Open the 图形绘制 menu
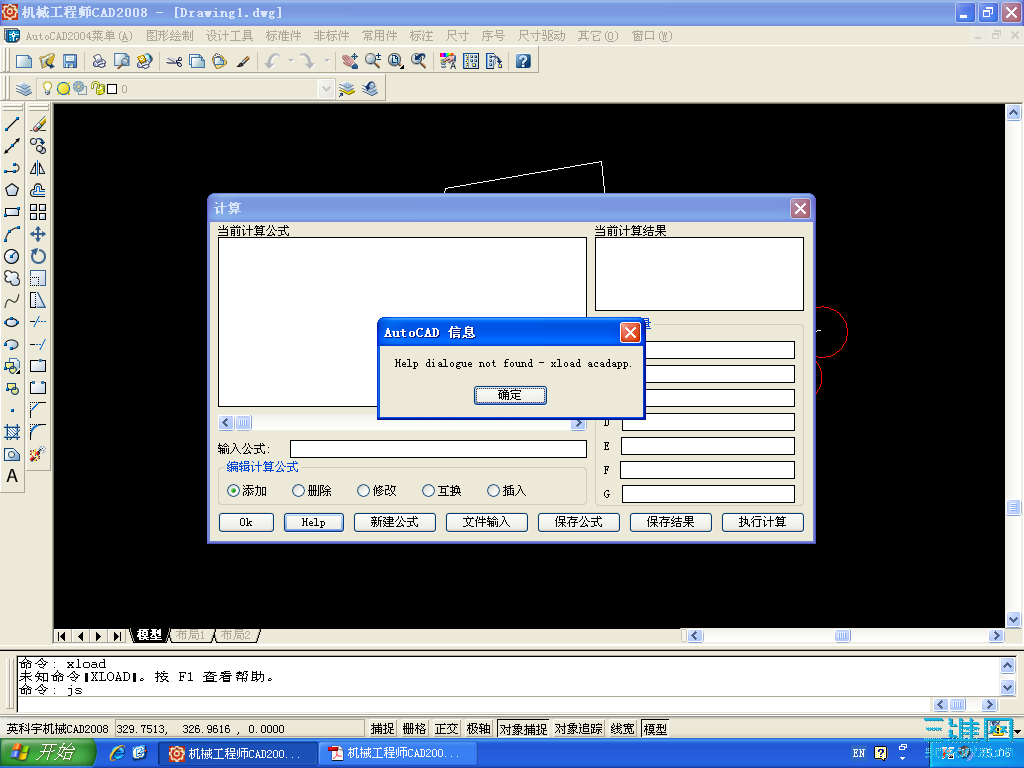The height and width of the screenshot is (768, 1024). tap(170, 36)
